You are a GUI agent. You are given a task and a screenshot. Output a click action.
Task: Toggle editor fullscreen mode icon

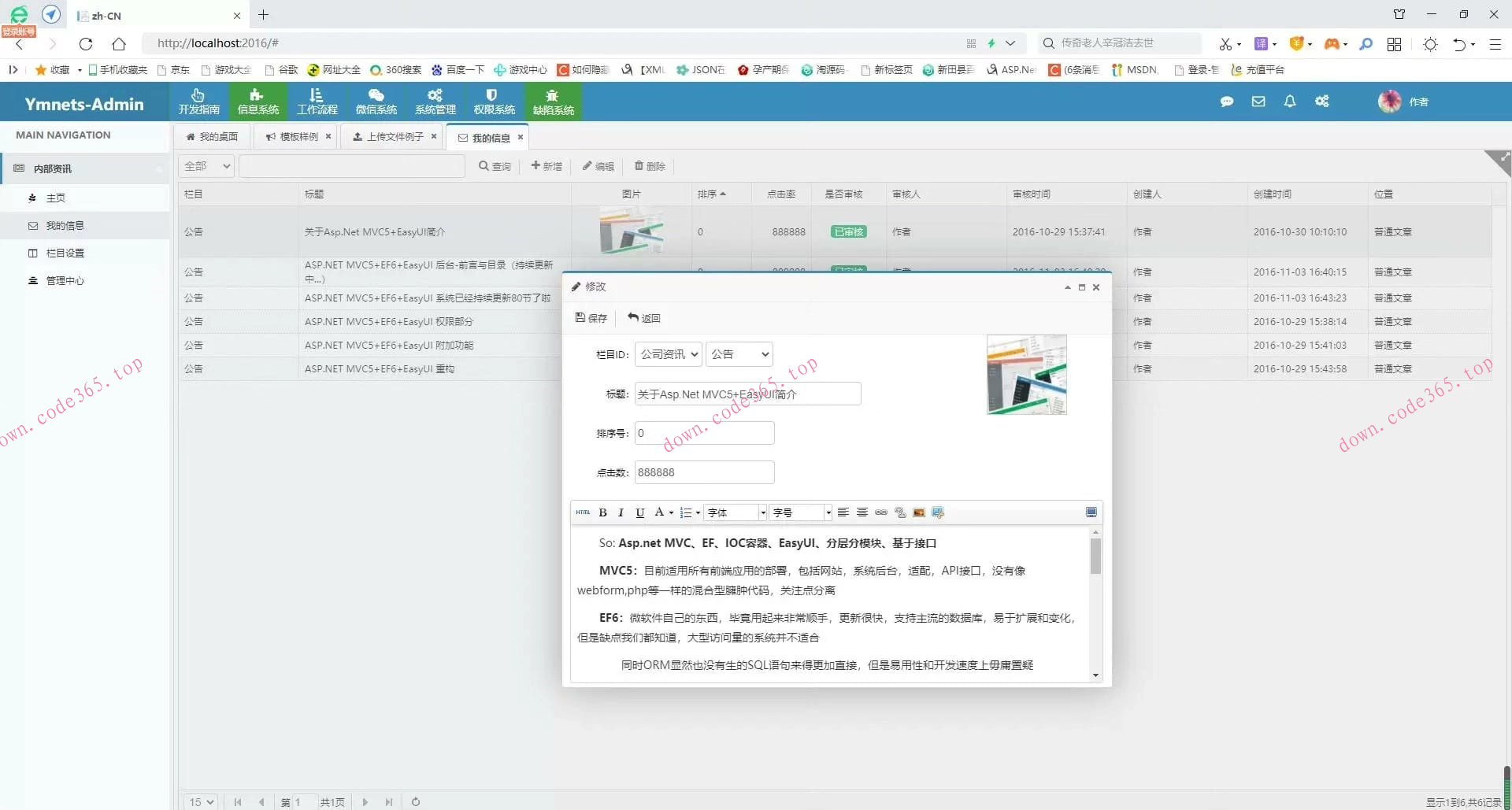pyautogui.click(x=1091, y=512)
